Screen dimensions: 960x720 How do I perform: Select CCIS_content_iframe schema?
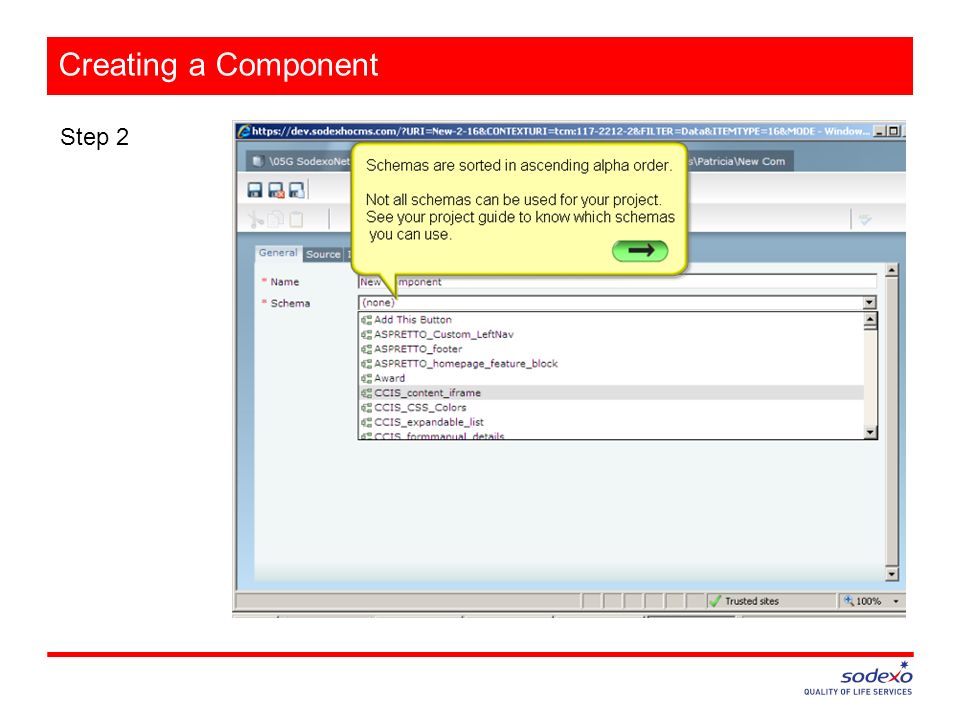611,393
